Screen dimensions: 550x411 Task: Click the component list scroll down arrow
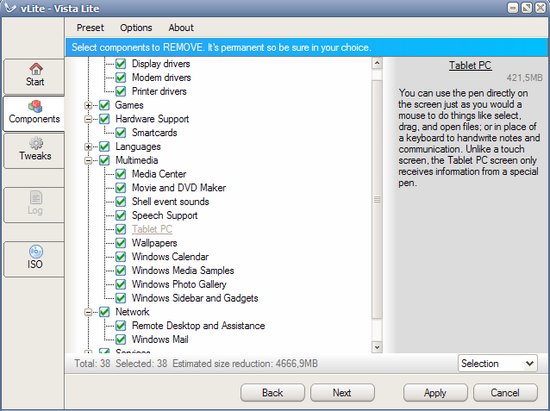pyautogui.click(x=377, y=347)
